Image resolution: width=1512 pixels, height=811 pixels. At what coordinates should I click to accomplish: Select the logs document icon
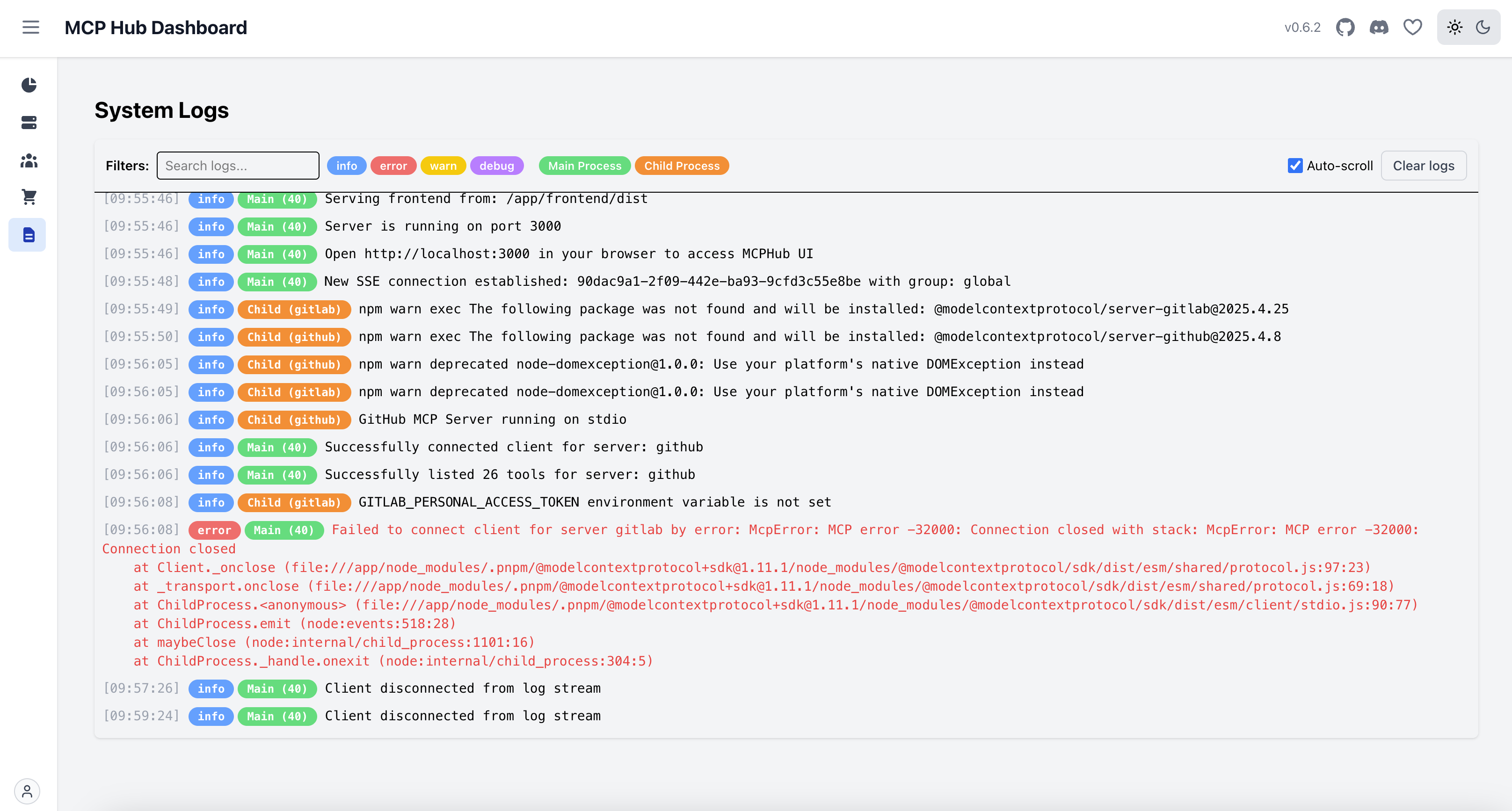pyautogui.click(x=29, y=235)
